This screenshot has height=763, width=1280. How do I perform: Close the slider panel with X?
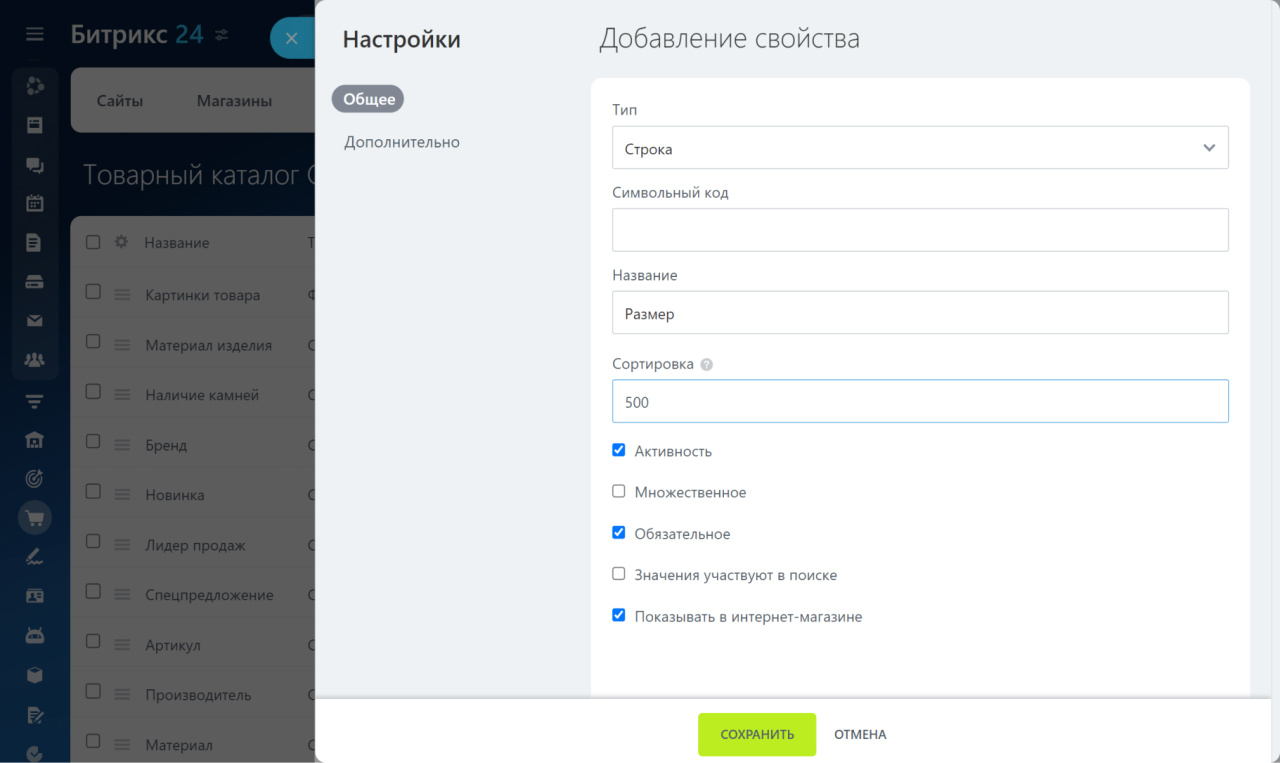(291, 38)
